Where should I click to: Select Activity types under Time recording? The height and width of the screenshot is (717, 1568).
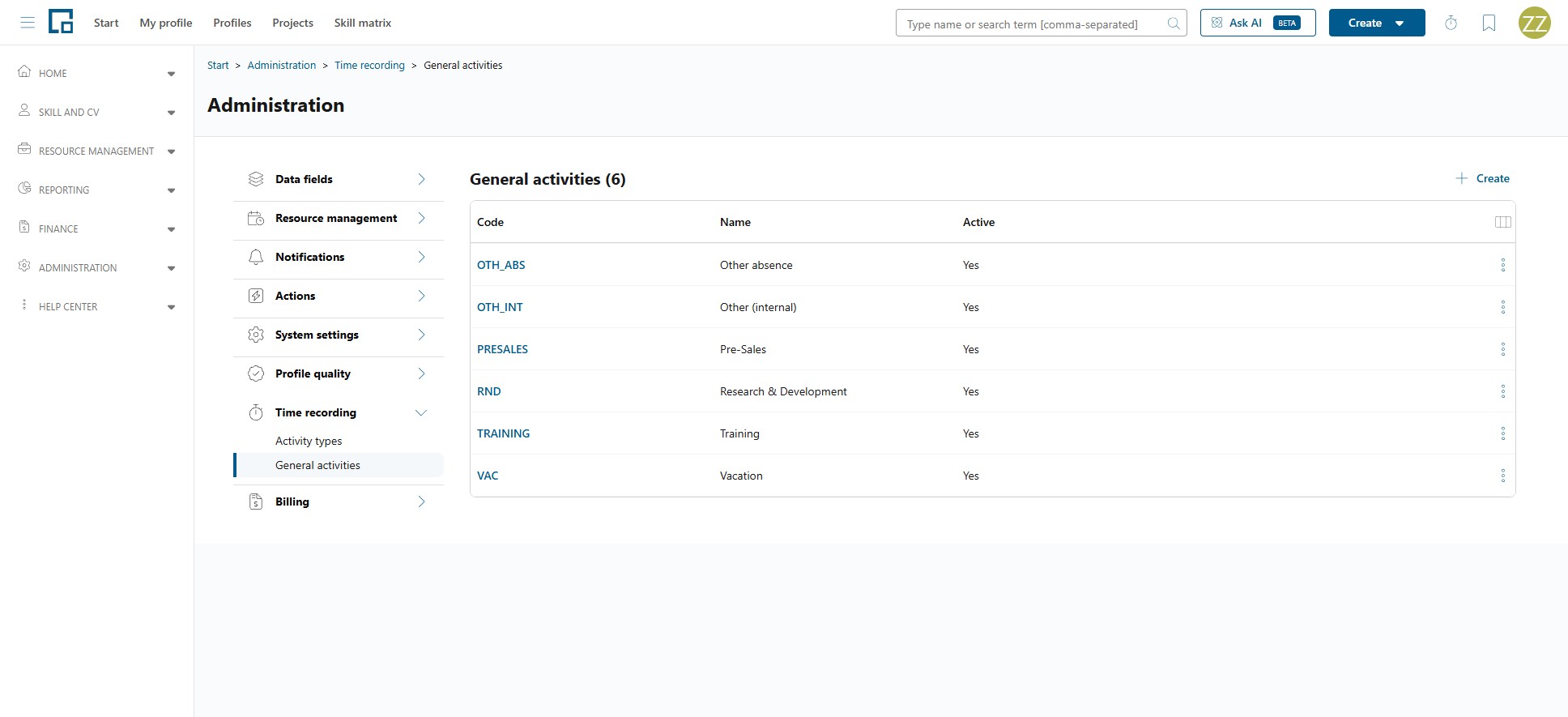tap(309, 441)
